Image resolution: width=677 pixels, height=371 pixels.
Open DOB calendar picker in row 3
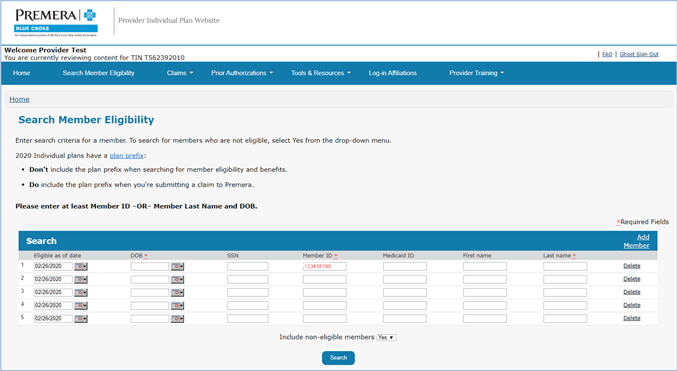click(x=177, y=293)
